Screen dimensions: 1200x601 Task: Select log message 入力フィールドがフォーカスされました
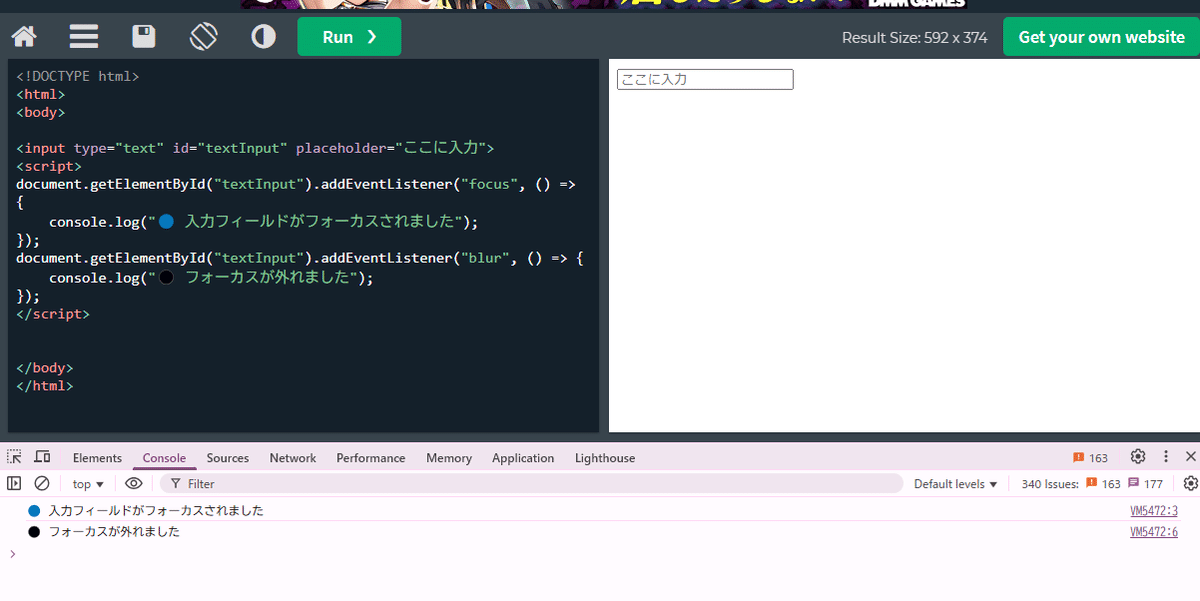point(156,511)
